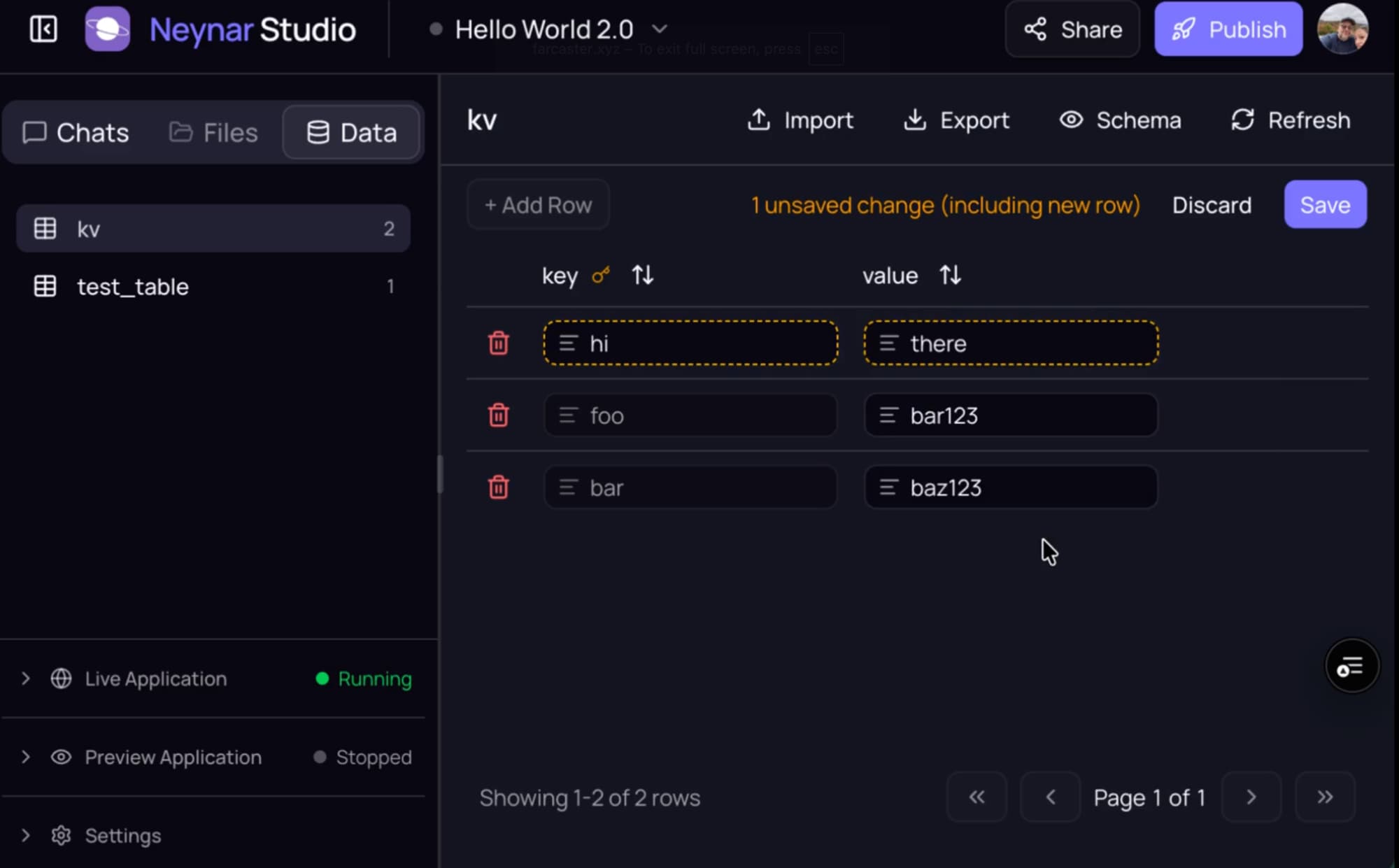Sort by the key column arrows
Screen dimensions: 1399x868
point(642,276)
